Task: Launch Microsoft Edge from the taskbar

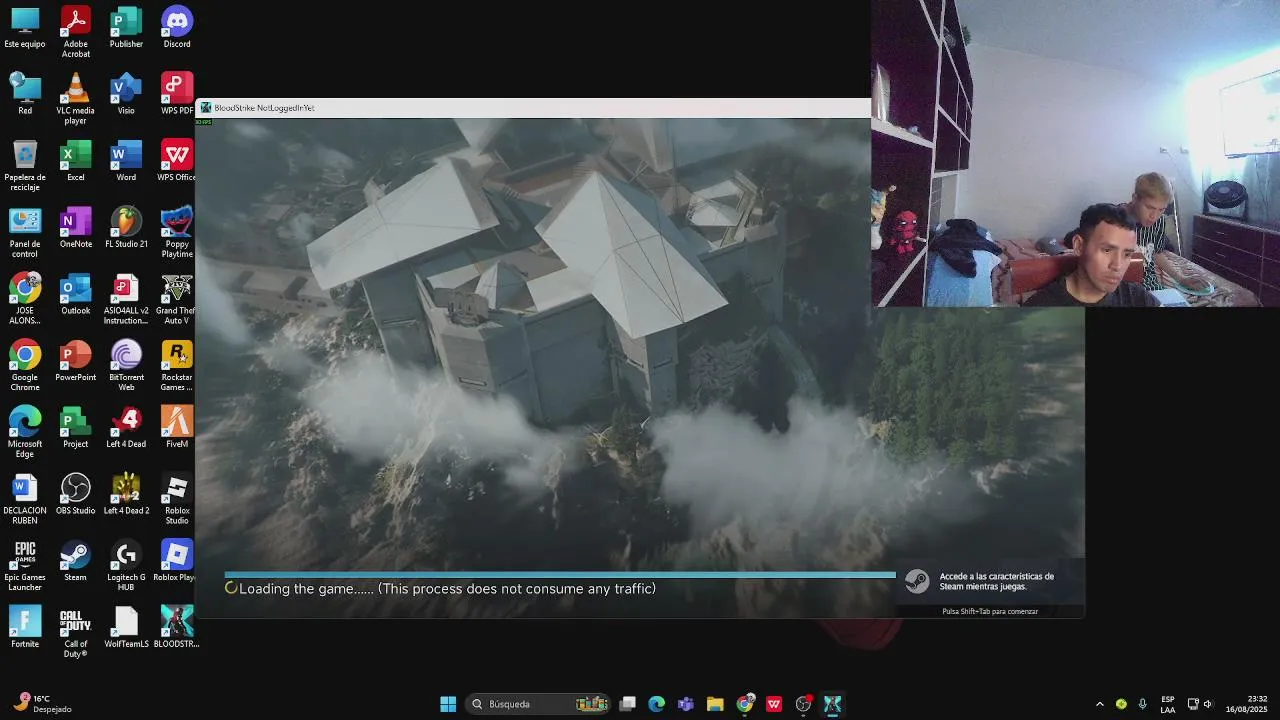Action: pyautogui.click(x=656, y=704)
